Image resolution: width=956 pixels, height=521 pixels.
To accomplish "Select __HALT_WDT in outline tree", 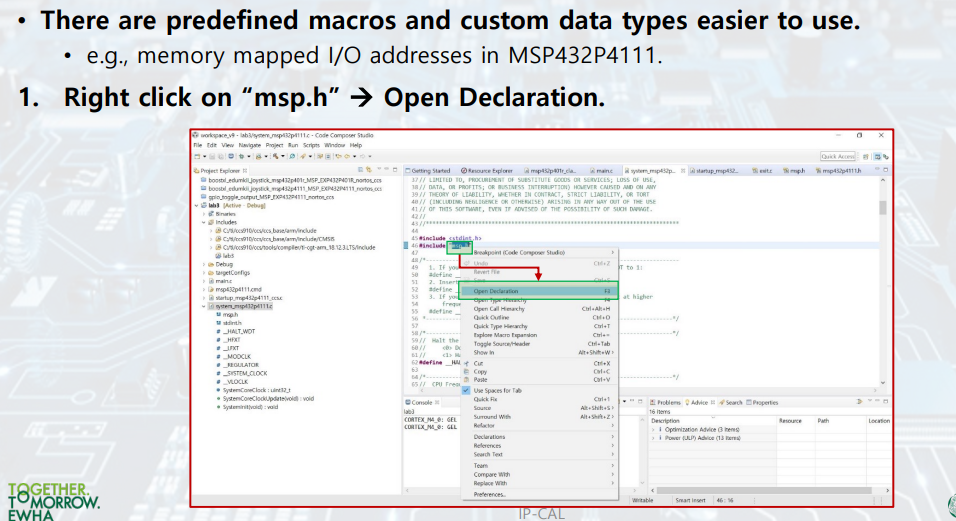I will tap(238, 331).
